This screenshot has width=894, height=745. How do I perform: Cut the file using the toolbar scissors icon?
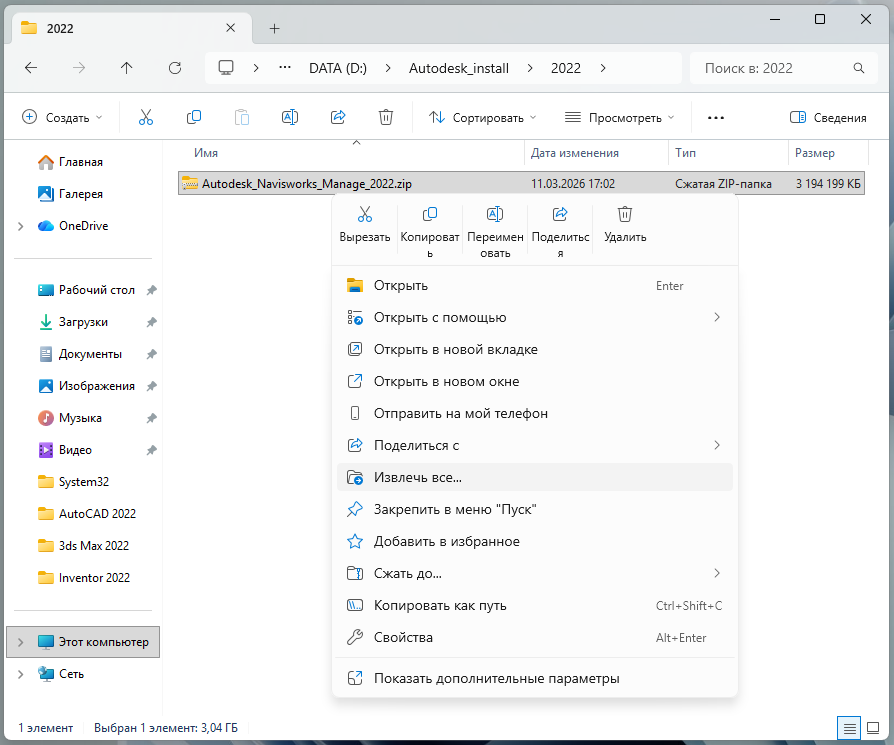(x=146, y=117)
